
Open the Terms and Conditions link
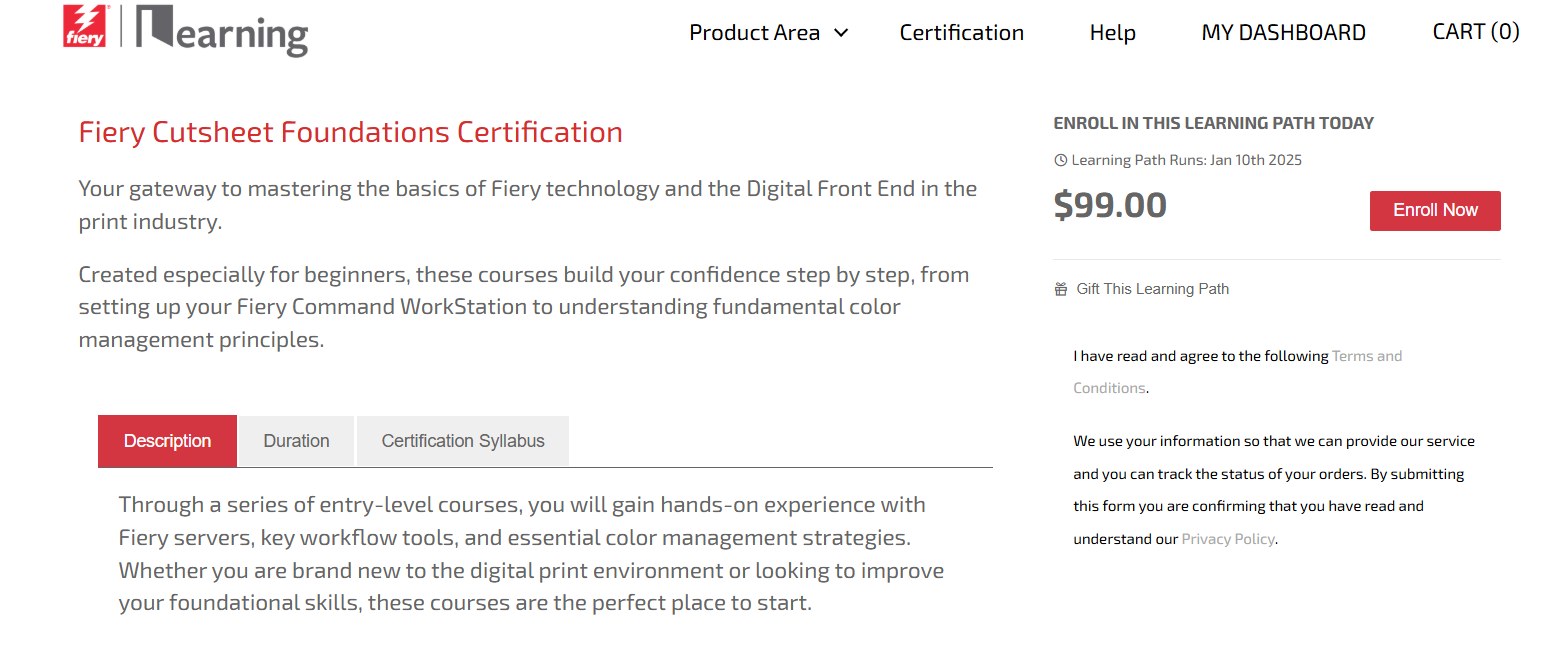coord(1366,356)
